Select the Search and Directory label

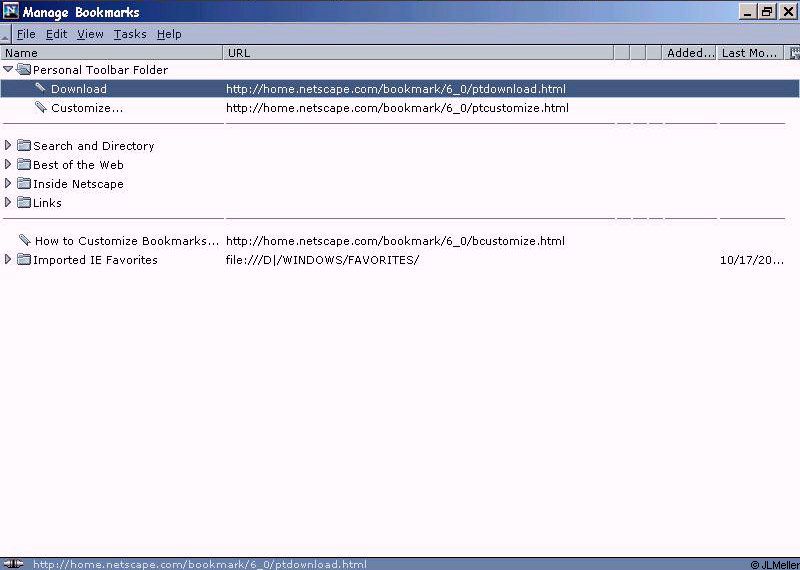(x=93, y=146)
